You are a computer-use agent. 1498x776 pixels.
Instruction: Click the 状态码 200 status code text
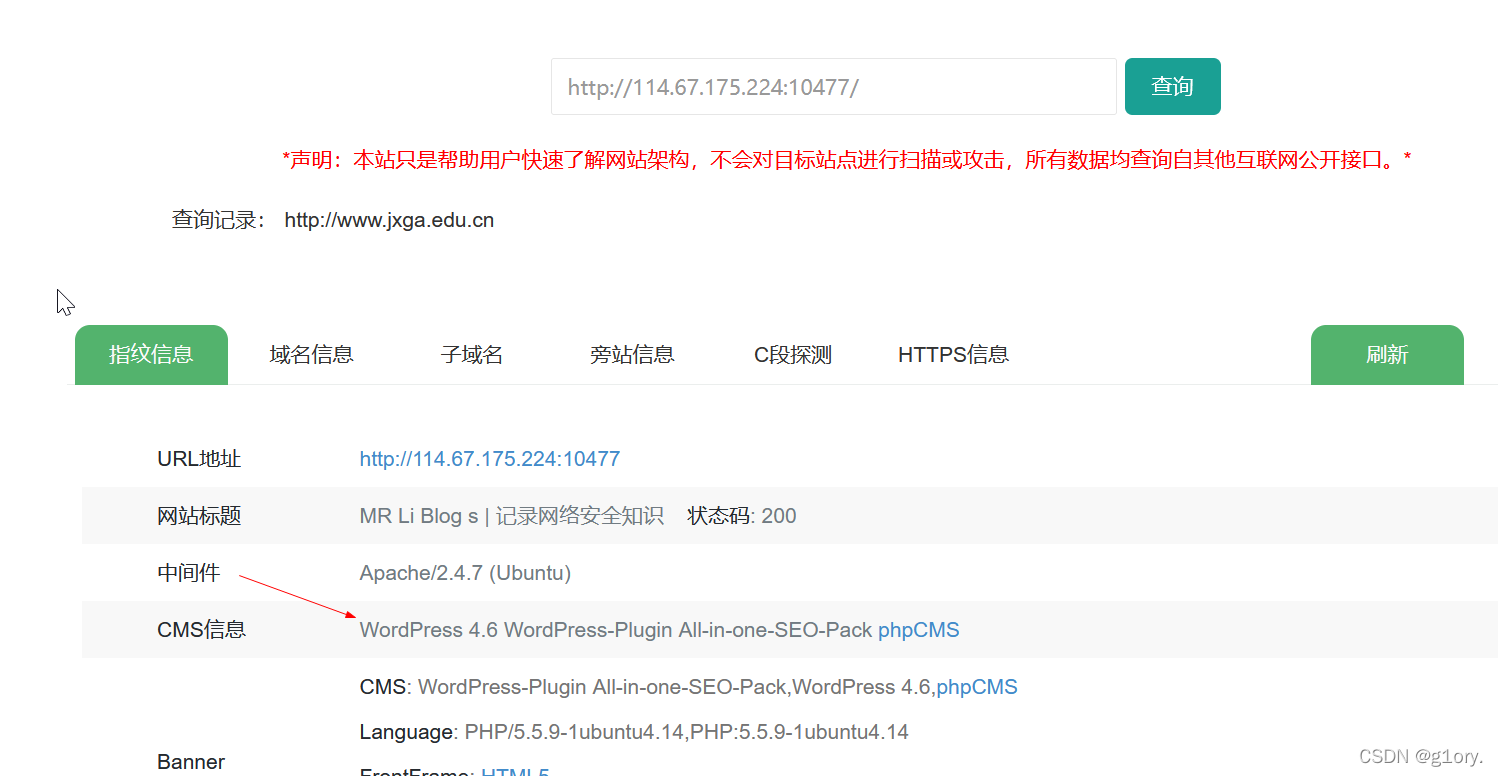740,515
